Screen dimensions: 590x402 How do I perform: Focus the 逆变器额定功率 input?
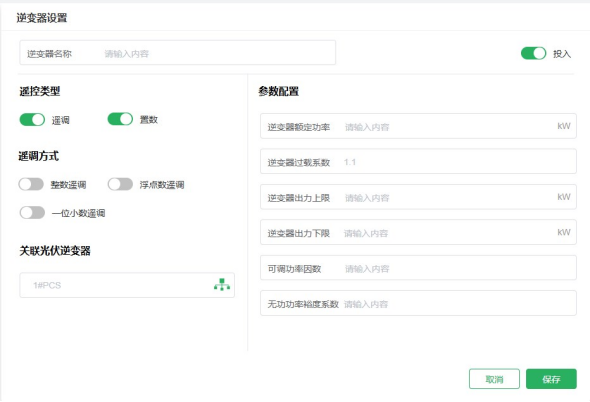tap(418, 126)
